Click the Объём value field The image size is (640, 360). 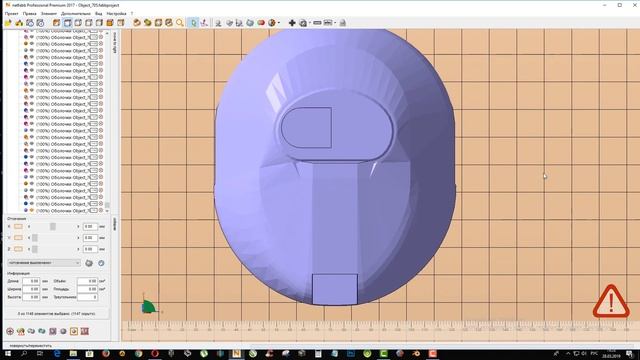coord(87,281)
